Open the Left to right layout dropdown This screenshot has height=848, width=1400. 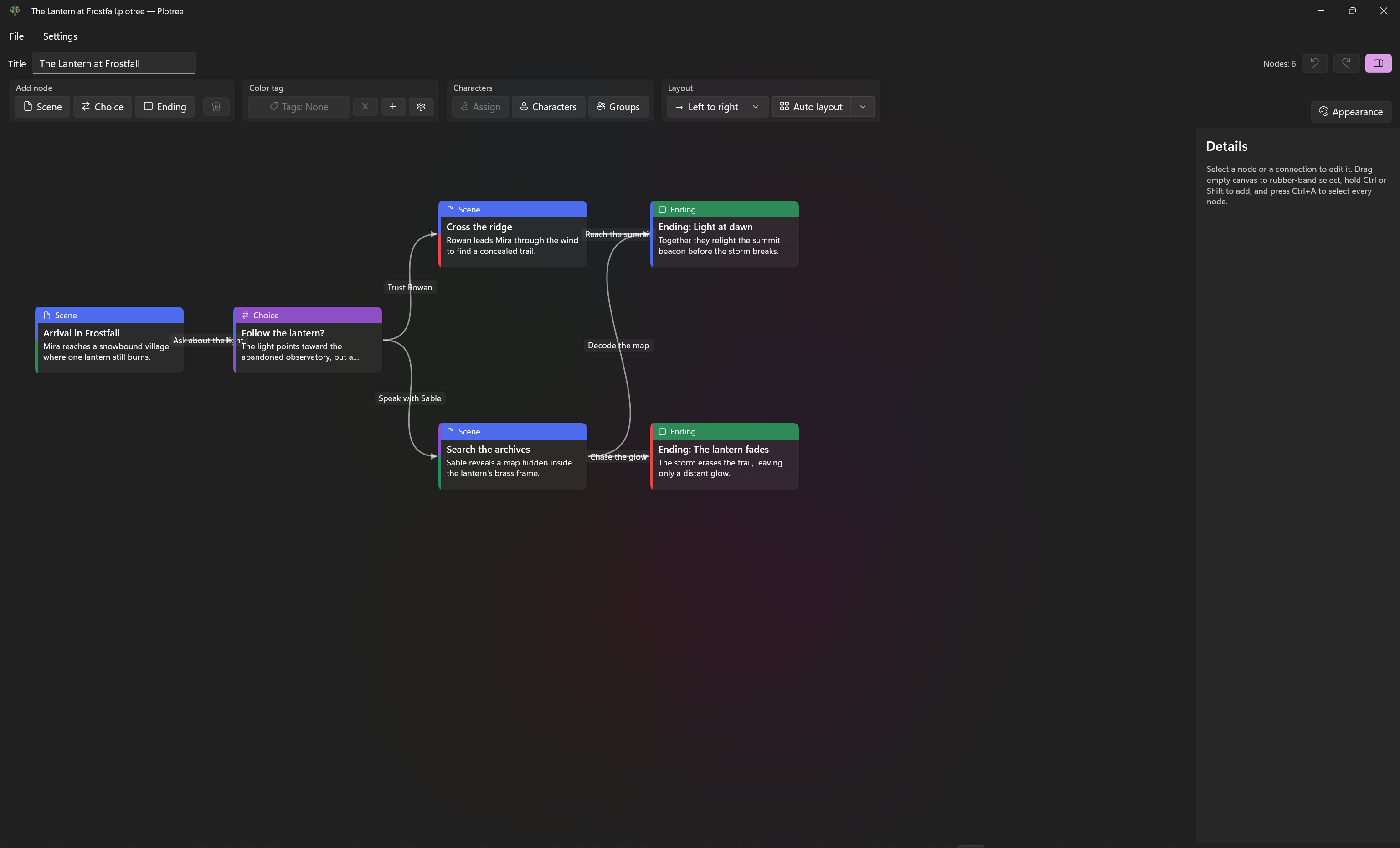tap(718, 107)
